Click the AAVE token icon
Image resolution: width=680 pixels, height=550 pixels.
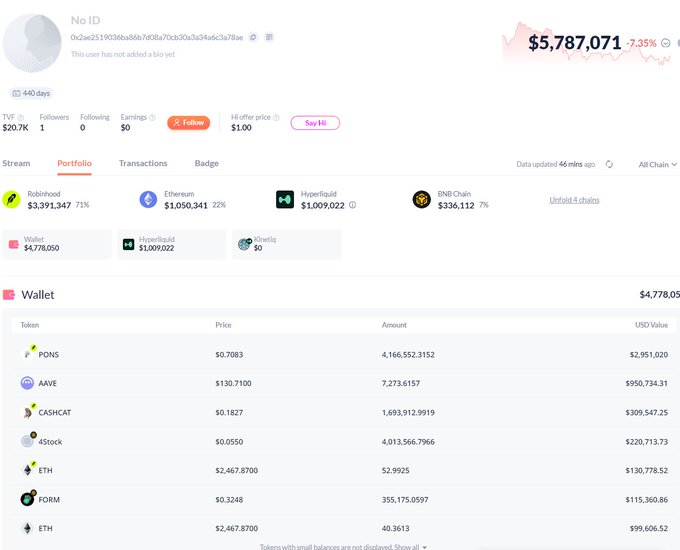[x=27, y=383]
